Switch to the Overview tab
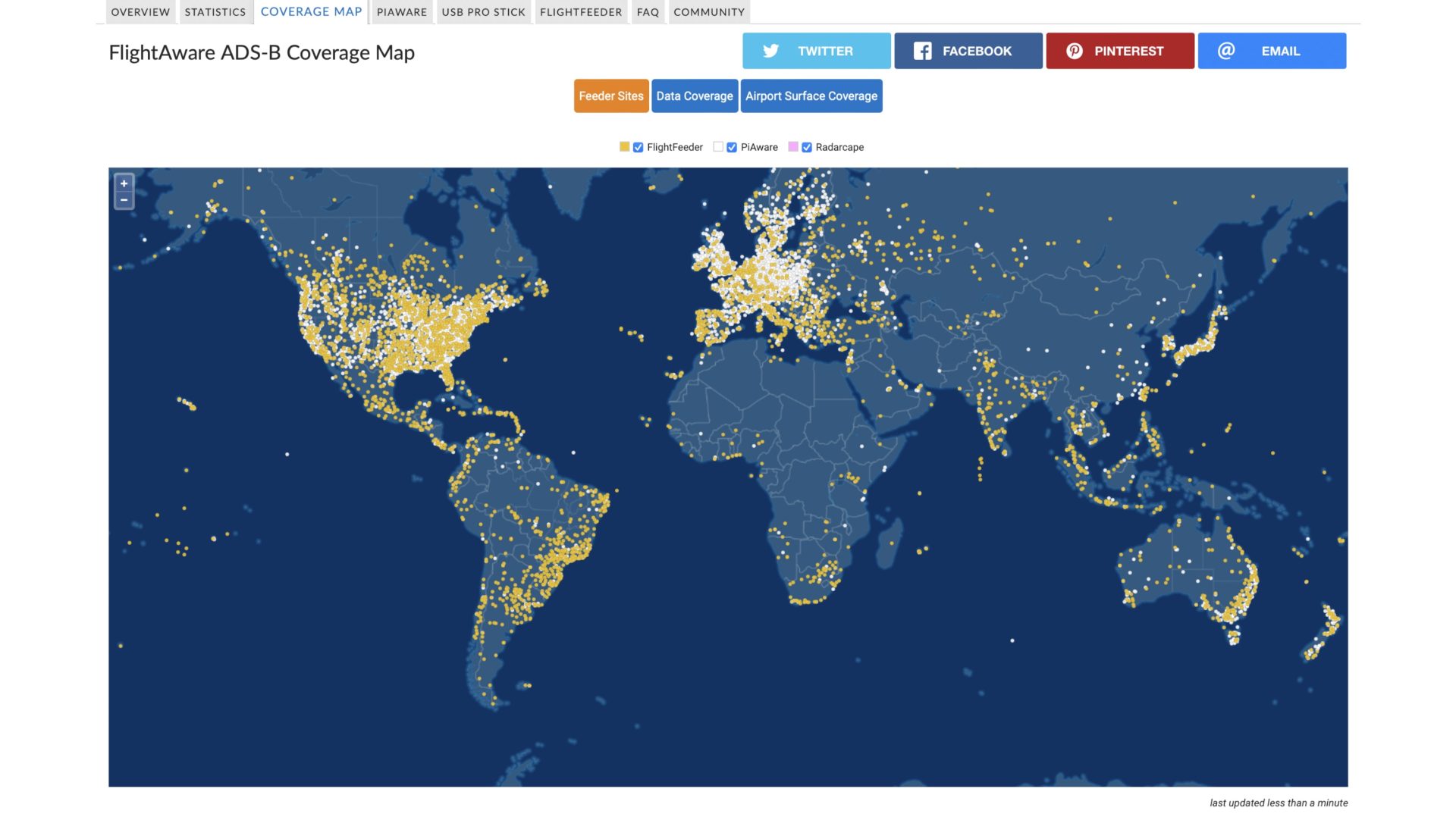 140,12
